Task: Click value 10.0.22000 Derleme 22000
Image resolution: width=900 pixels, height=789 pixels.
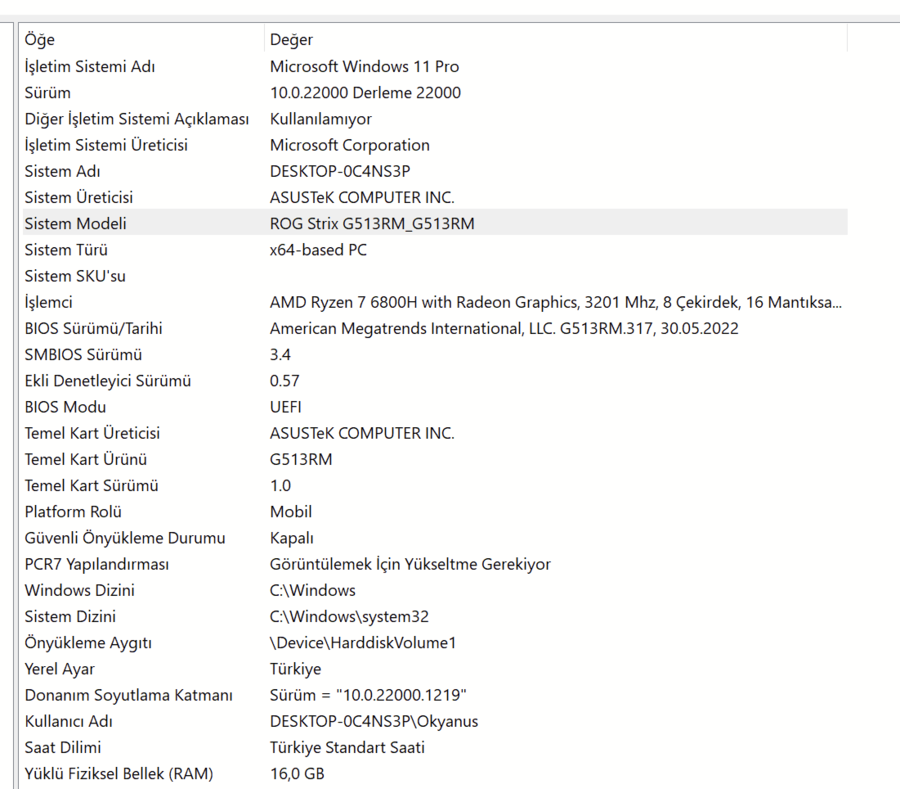Action: 366,92
